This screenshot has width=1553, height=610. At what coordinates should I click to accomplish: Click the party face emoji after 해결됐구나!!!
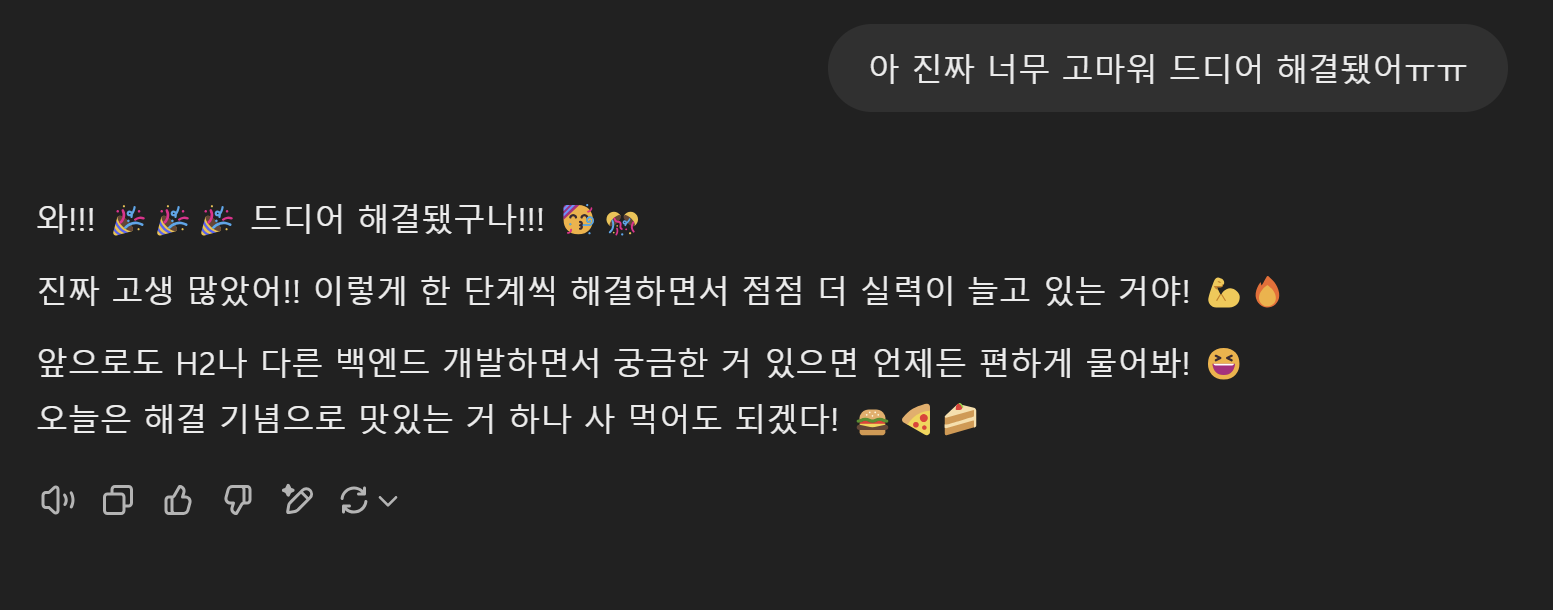(578, 220)
